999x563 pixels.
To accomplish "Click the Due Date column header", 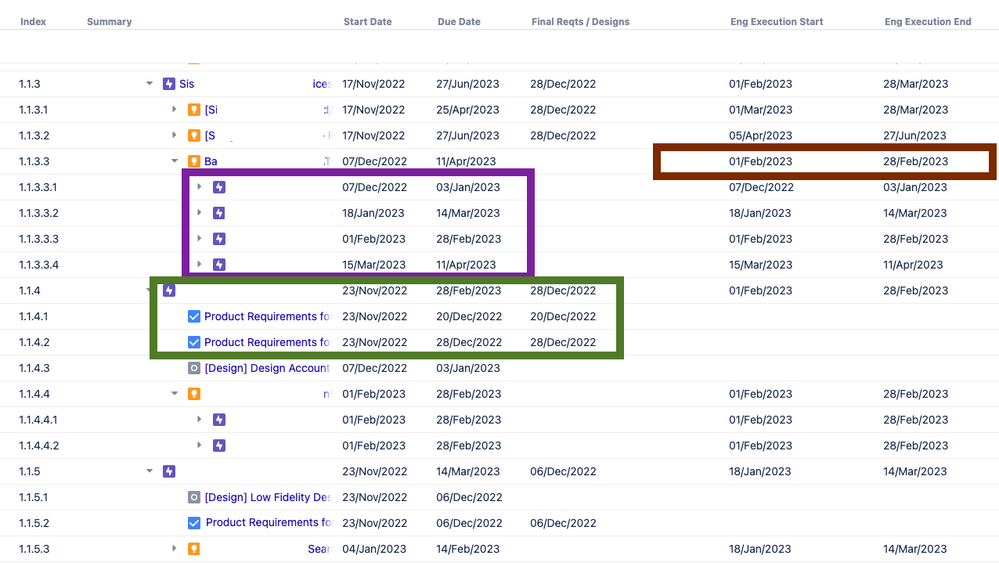I will 459,22.
